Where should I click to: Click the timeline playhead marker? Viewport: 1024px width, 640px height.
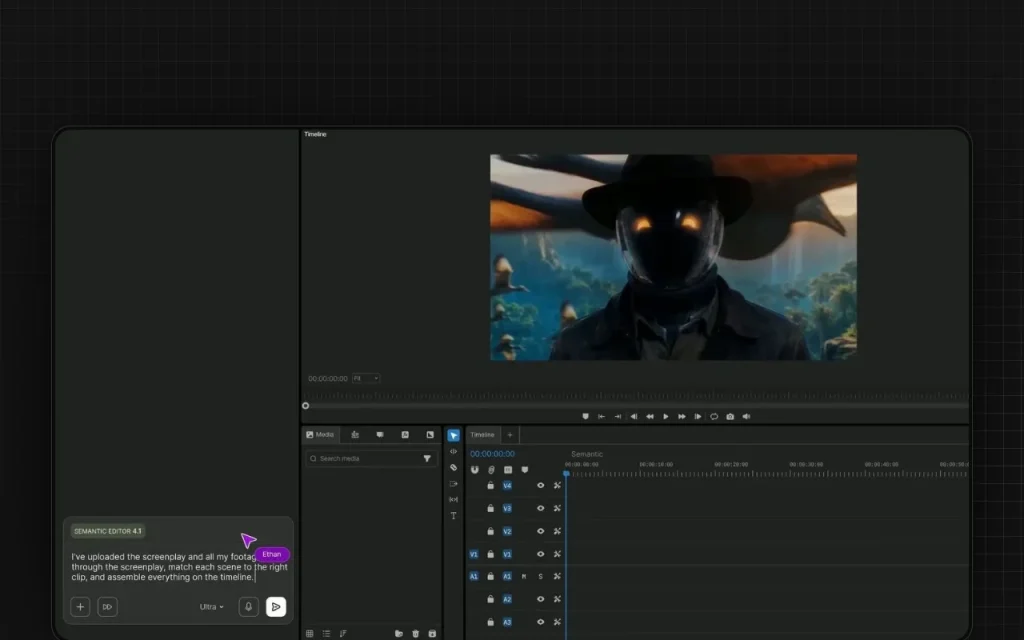point(566,473)
